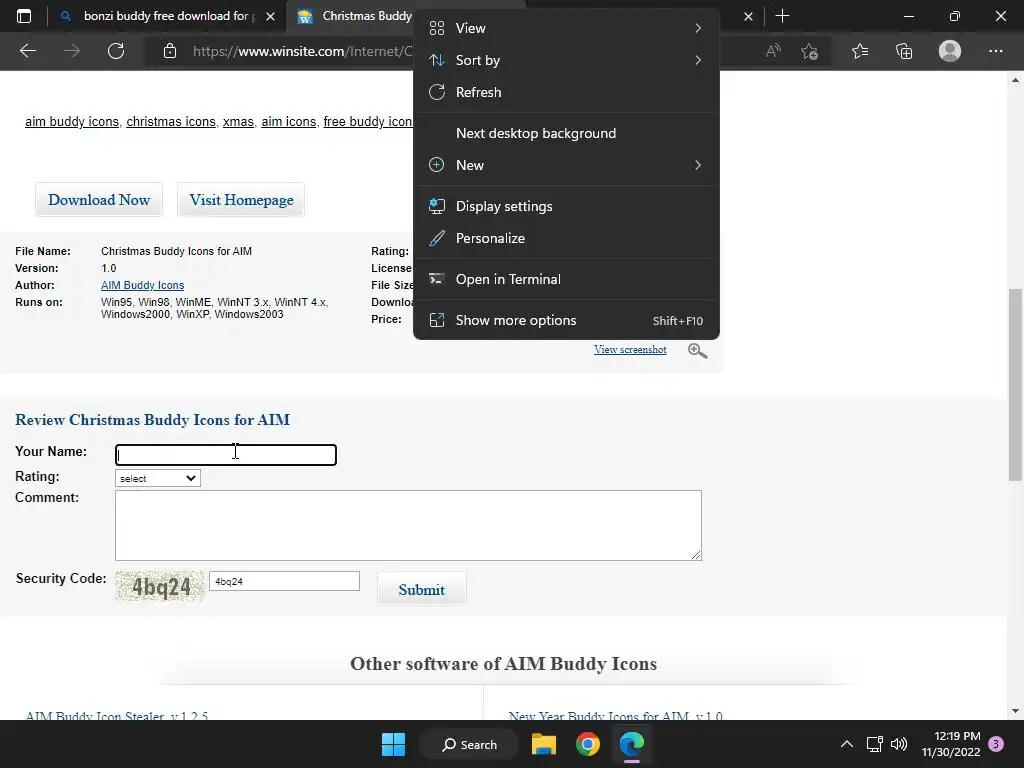Viewport: 1024px width, 768px height.
Task: Open the notification badge in the tray
Action: tap(996, 744)
